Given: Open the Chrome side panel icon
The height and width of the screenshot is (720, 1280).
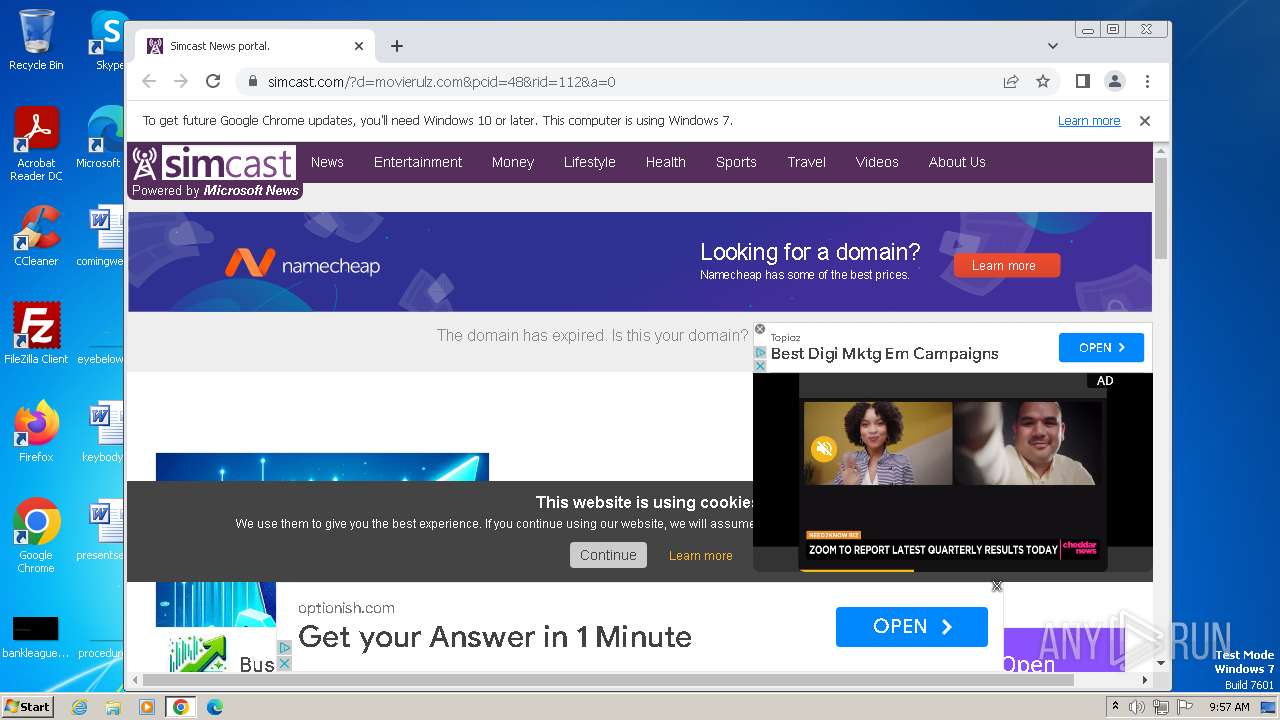Looking at the screenshot, I should click(x=1082, y=81).
